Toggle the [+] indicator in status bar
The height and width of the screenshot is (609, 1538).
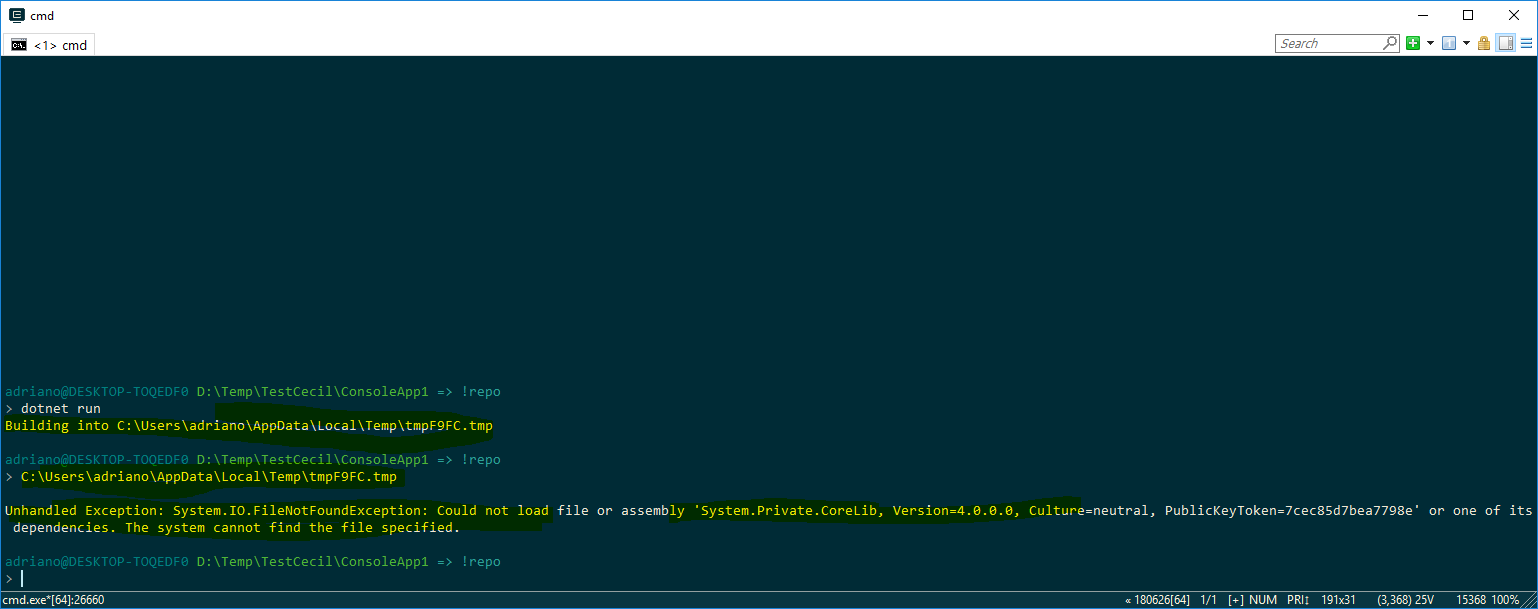pos(1234,600)
